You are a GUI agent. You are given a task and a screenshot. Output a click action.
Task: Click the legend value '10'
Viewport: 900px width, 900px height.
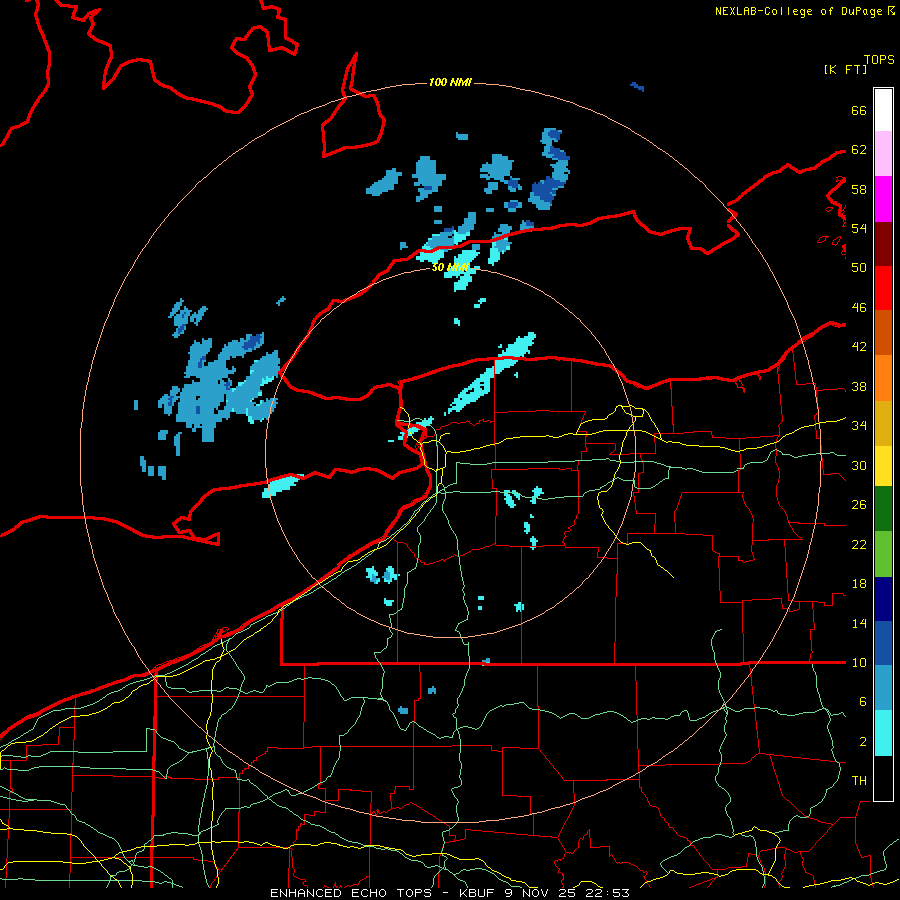(x=859, y=662)
